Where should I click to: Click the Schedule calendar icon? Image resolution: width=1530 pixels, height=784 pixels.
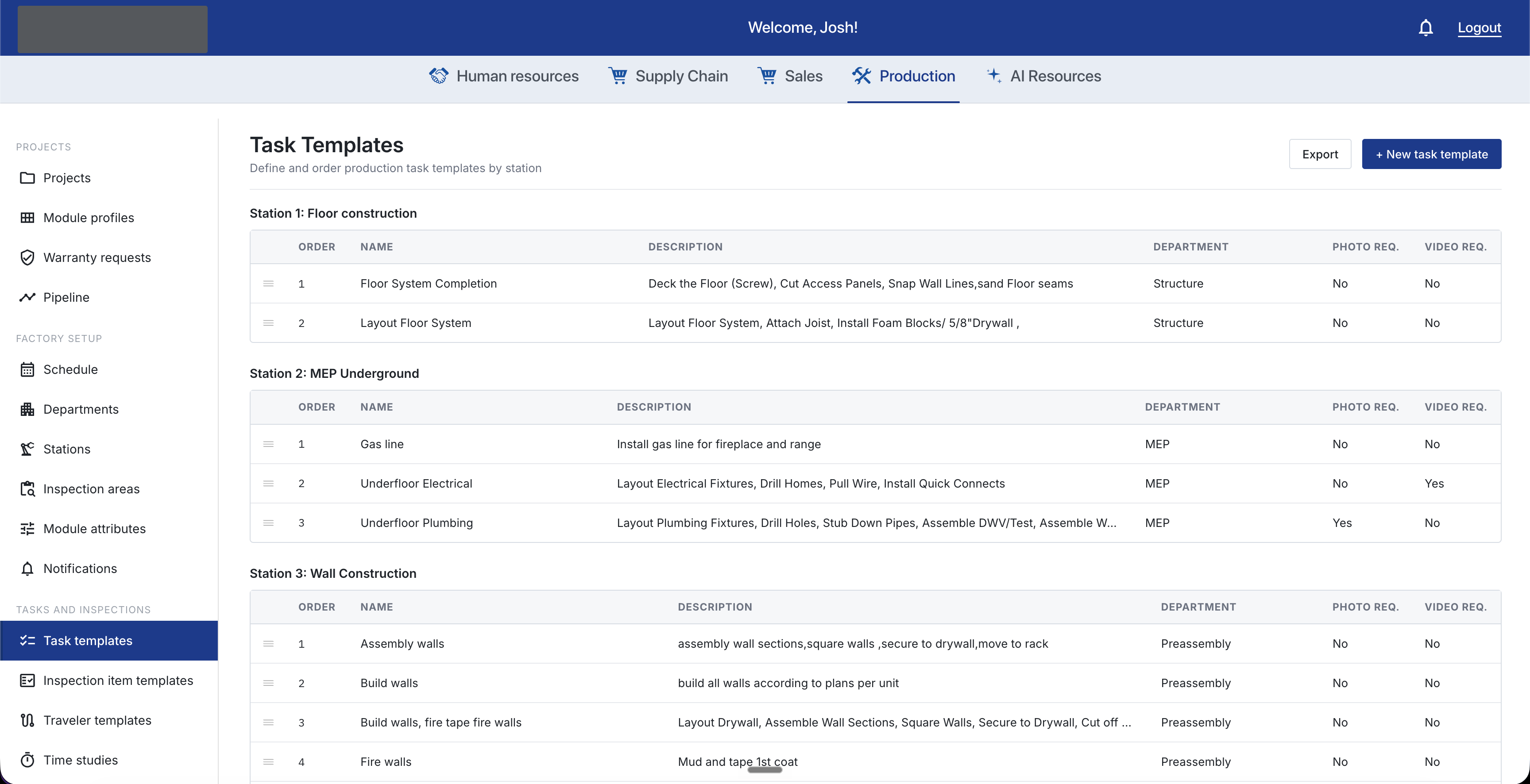pos(27,369)
